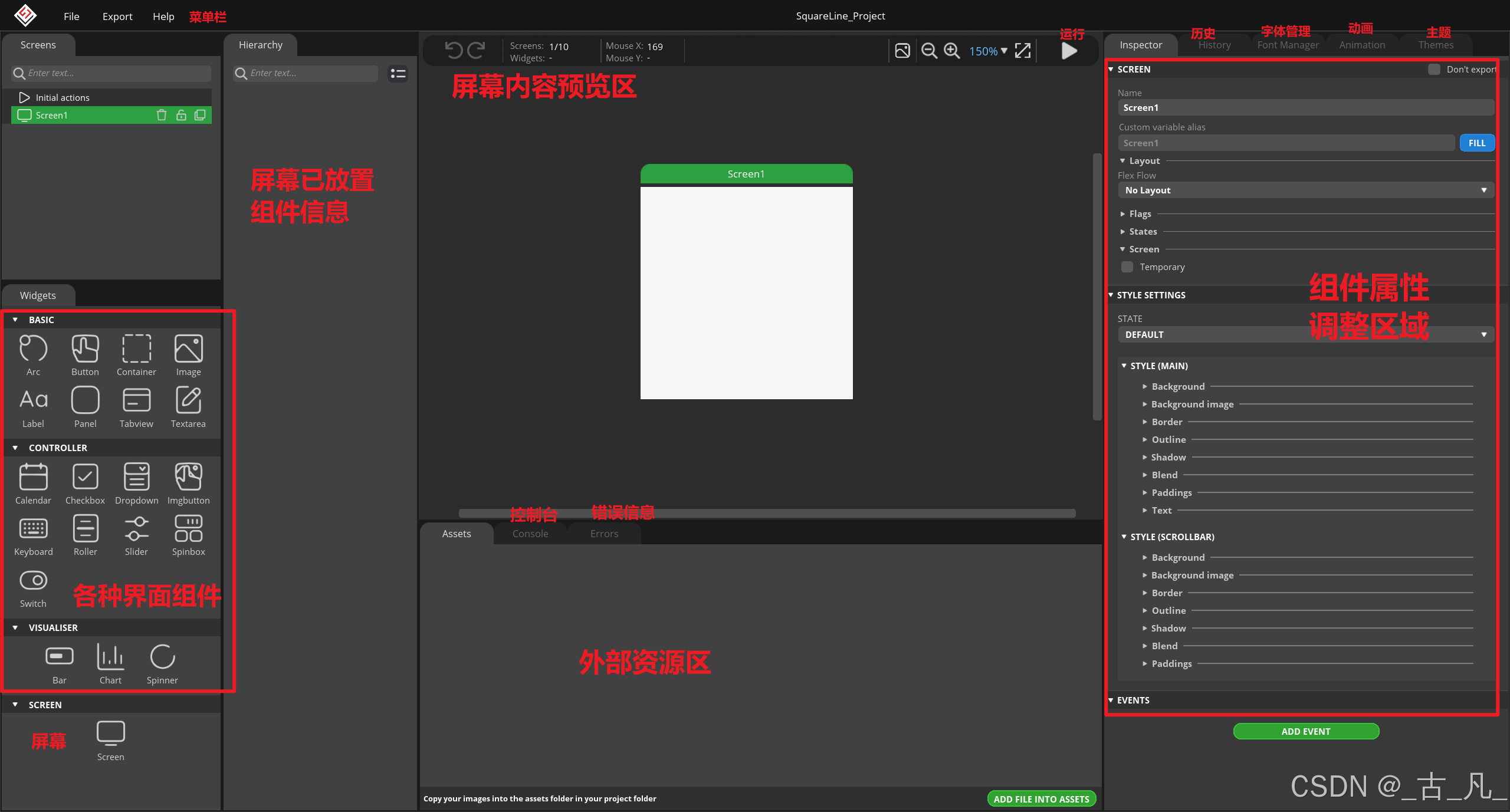
Task: Tick the Temporary screen checkbox
Action: (x=1127, y=267)
